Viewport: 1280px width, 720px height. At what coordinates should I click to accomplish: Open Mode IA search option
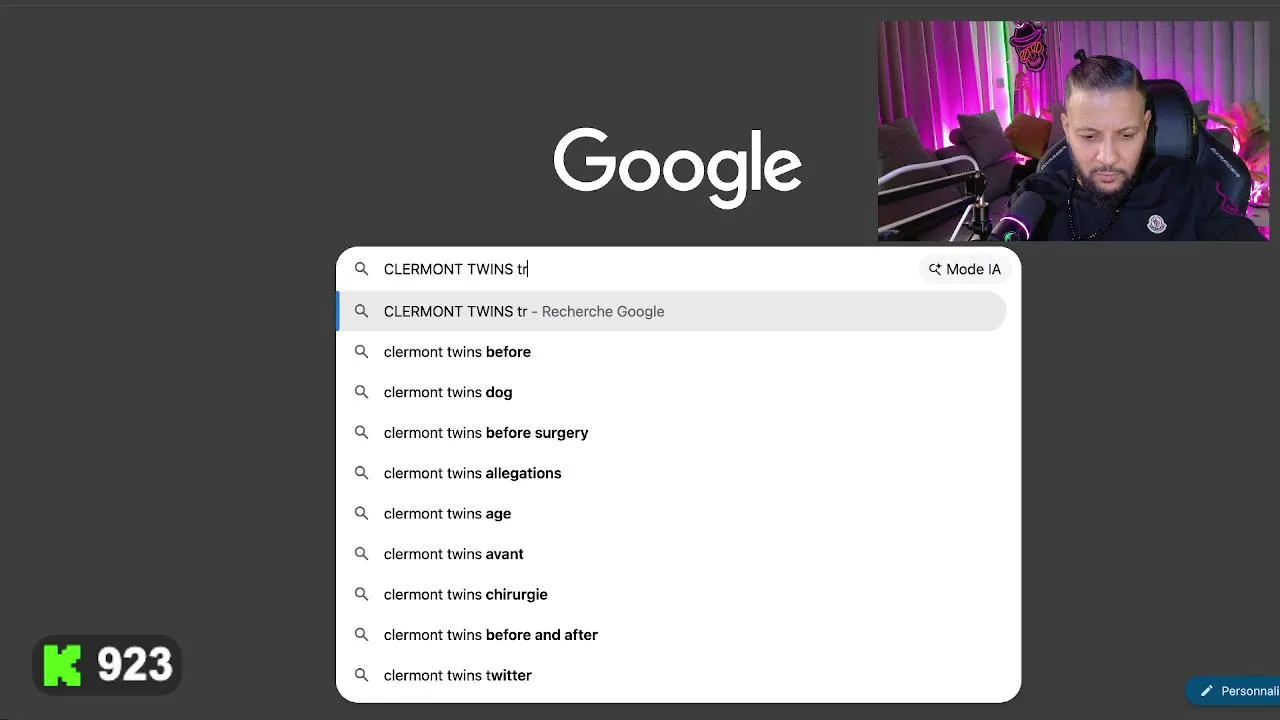coord(964,269)
